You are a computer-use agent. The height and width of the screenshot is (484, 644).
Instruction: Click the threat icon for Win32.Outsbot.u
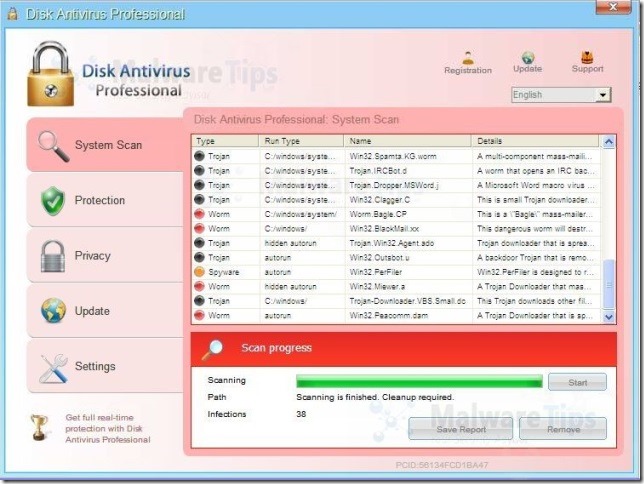point(199,257)
